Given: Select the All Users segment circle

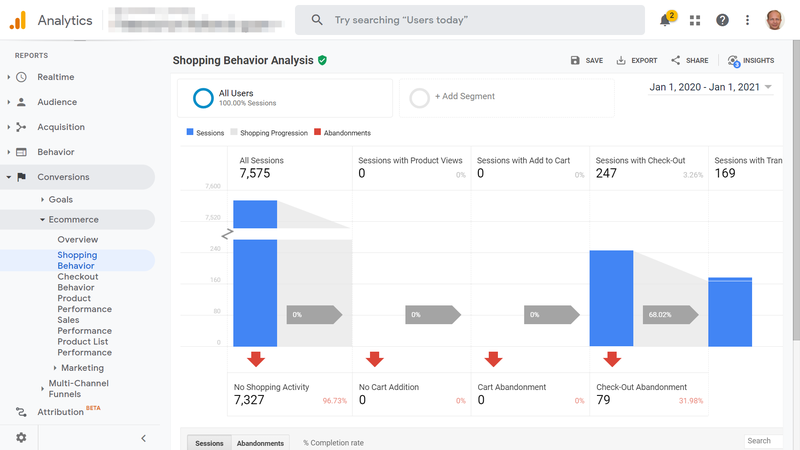Looking at the screenshot, I should [x=203, y=98].
